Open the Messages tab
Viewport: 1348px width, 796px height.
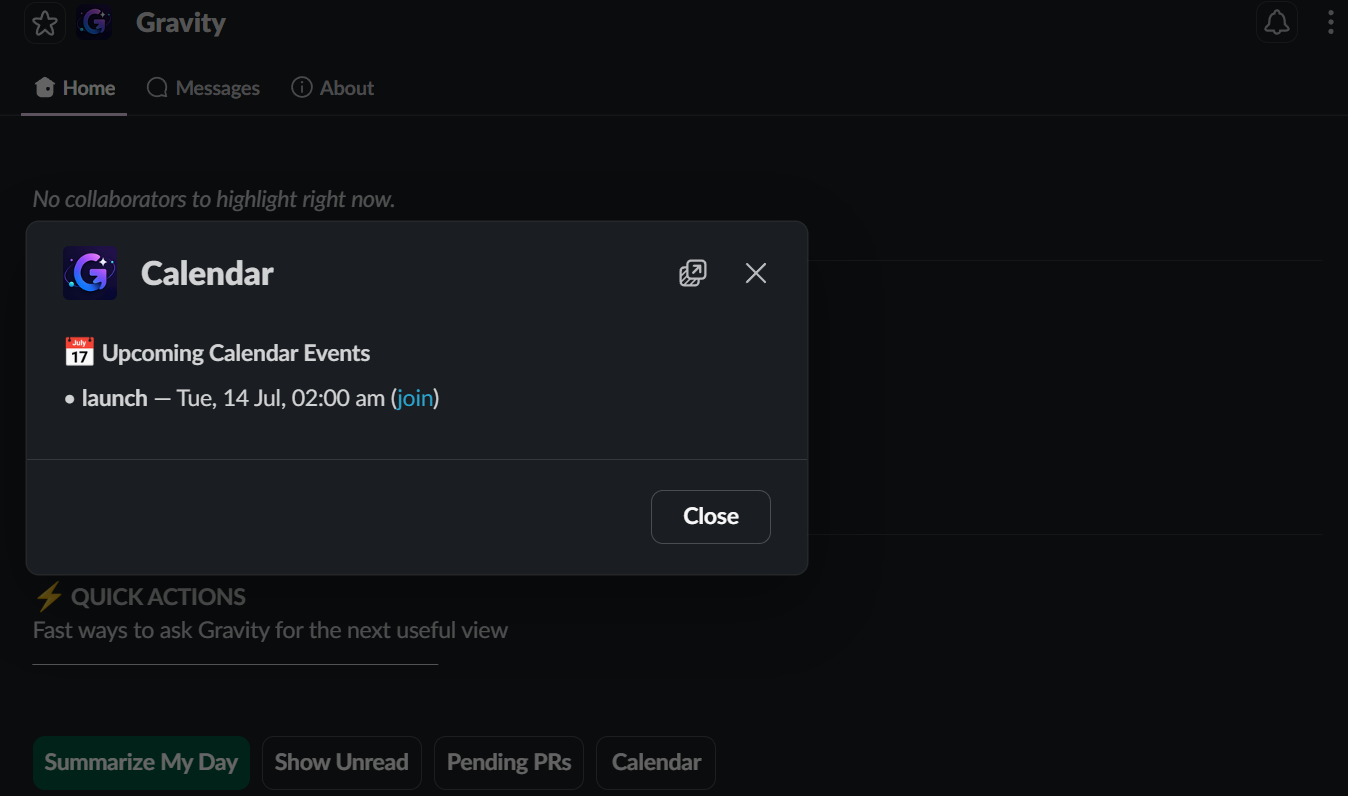tap(203, 88)
